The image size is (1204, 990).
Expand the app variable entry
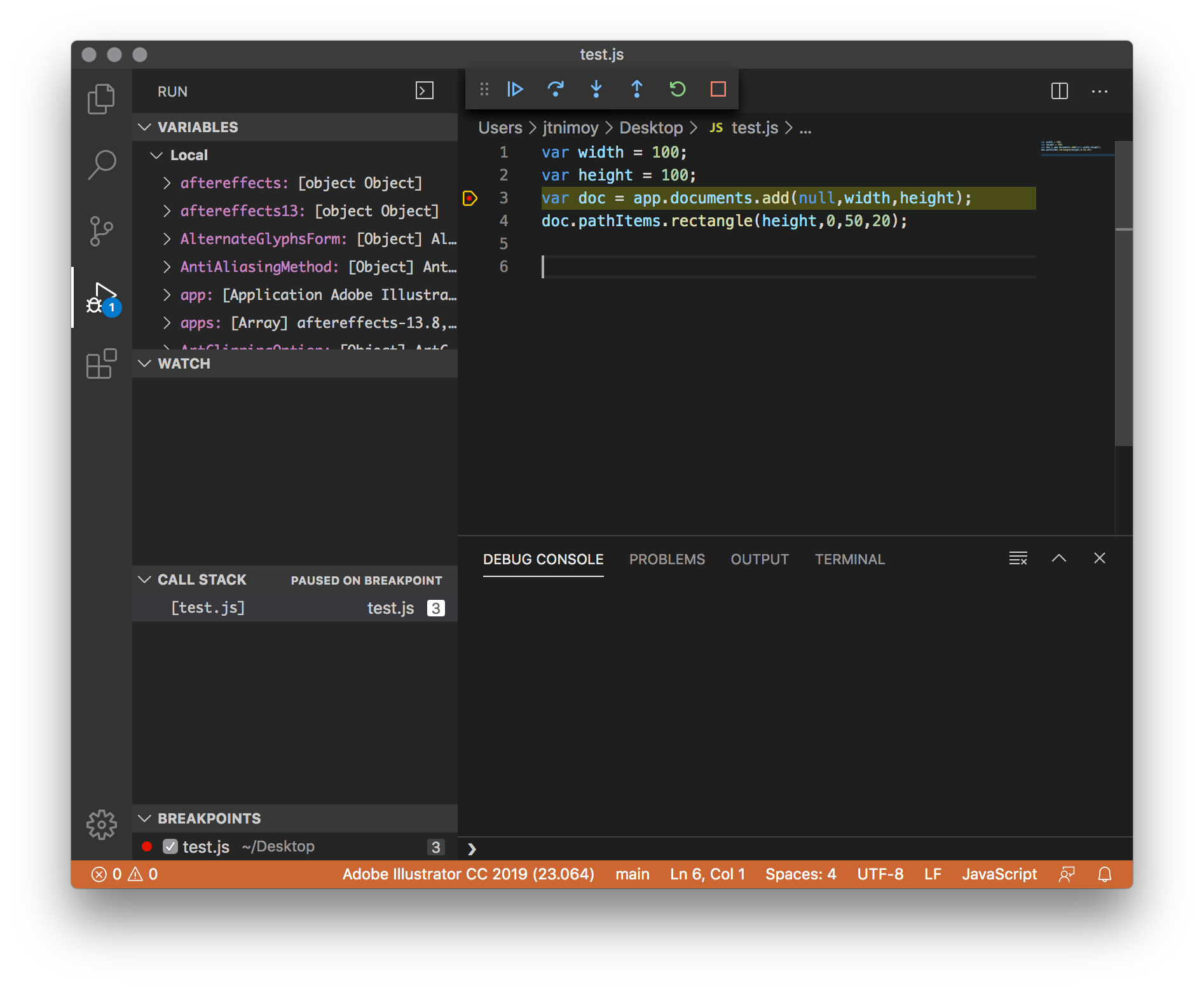point(167,294)
